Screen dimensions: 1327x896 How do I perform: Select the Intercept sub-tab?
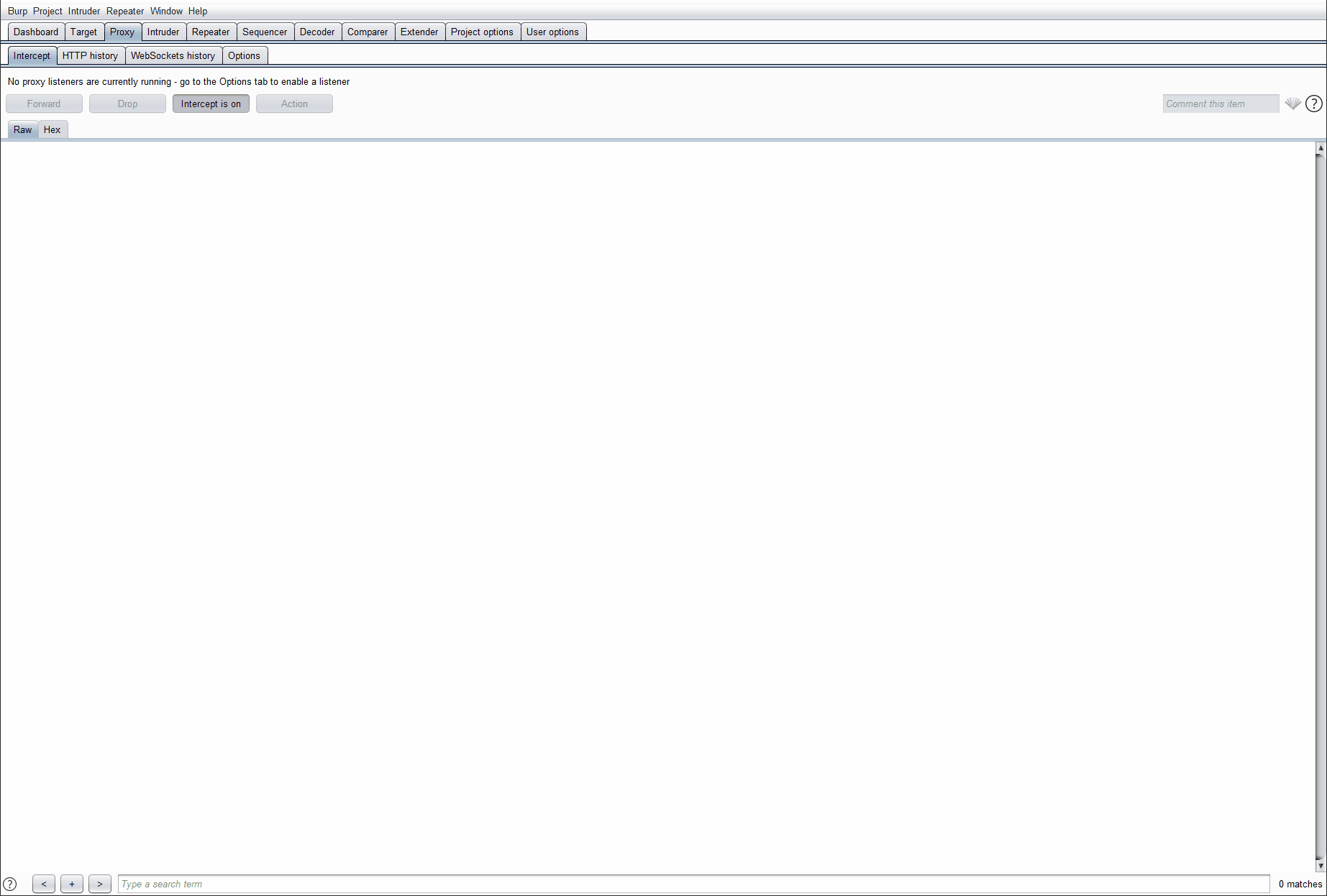pyautogui.click(x=32, y=55)
